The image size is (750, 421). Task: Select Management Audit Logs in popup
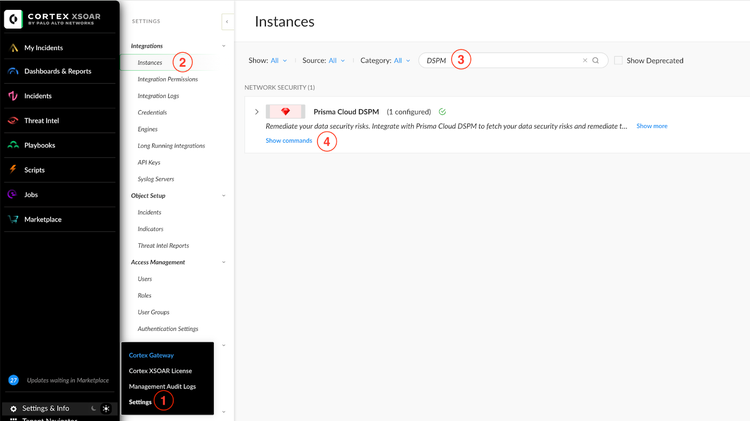click(162, 387)
